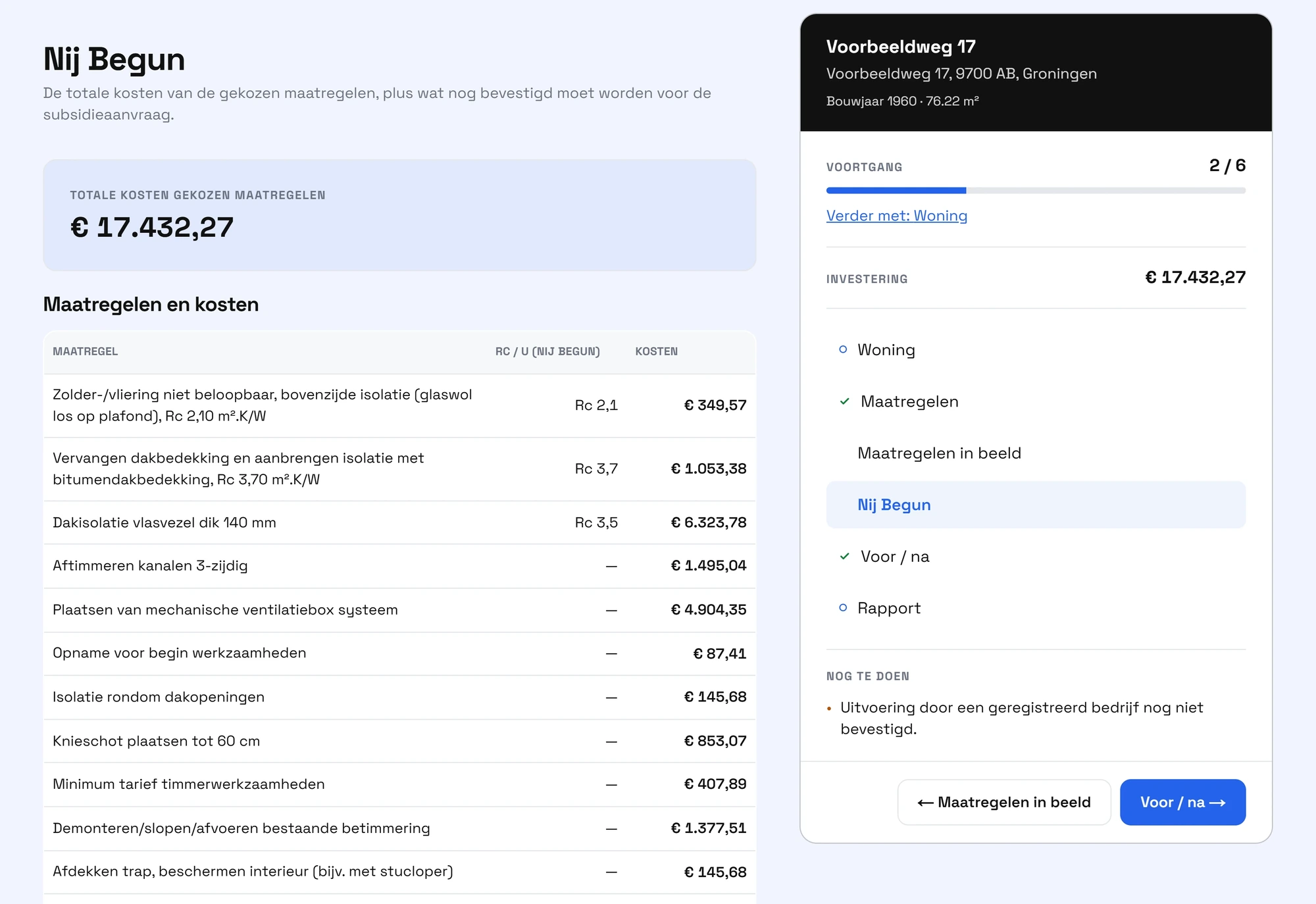The width and height of the screenshot is (1316, 904).
Task: Click the Kosten column header
Action: (x=656, y=351)
